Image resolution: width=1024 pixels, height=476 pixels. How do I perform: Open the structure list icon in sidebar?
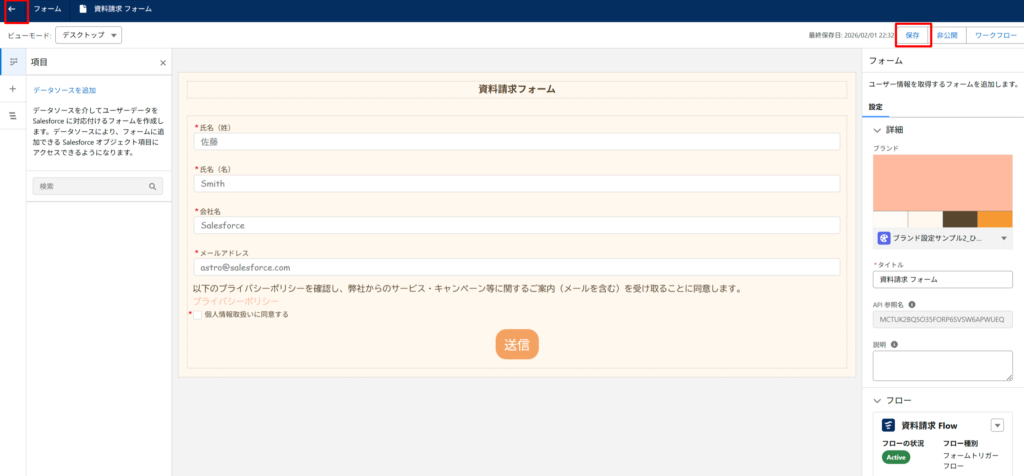point(13,116)
